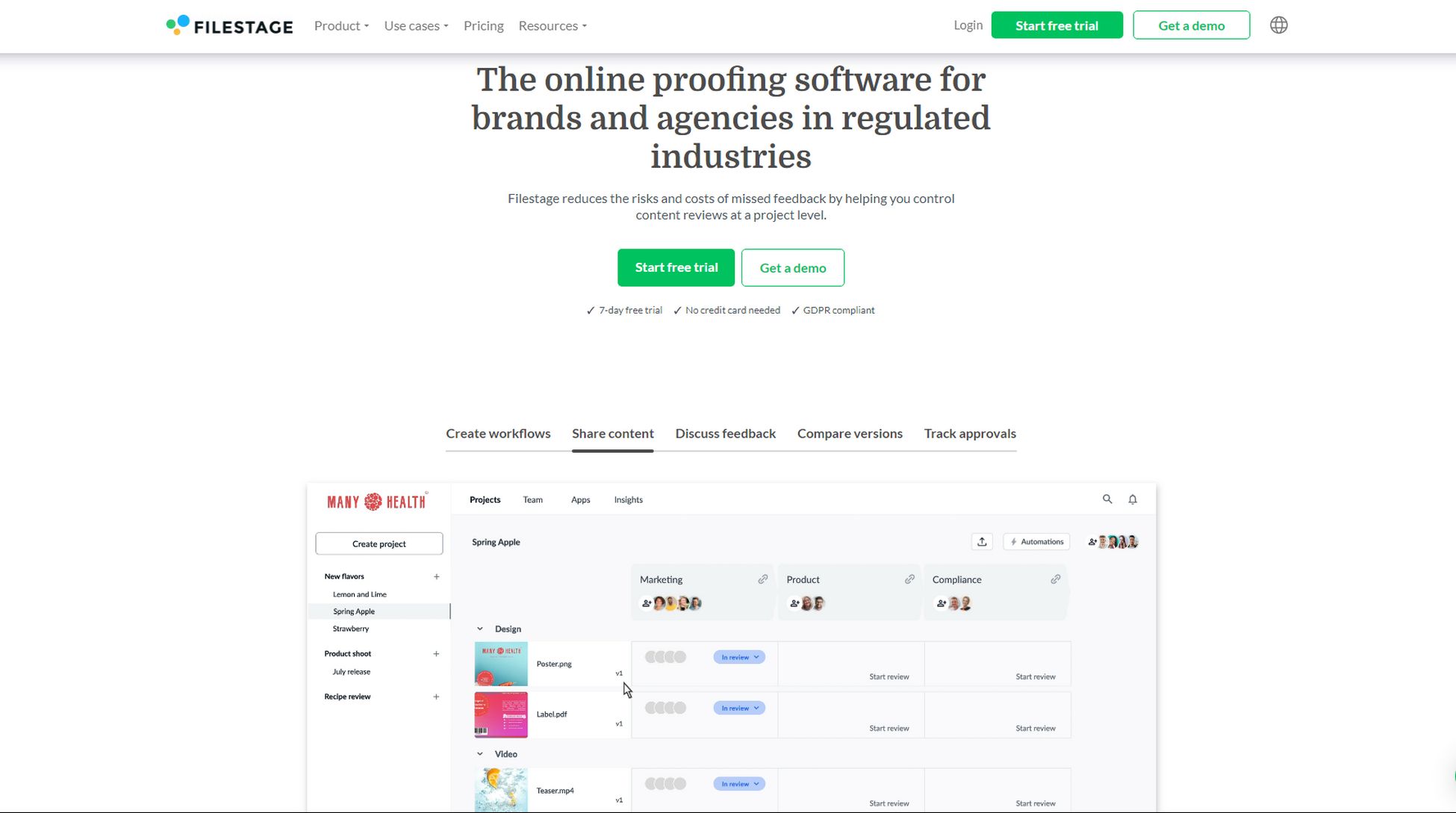Image resolution: width=1456 pixels, height=813 pixels.
Task: Select the Share content tab
Action: point(613,433)
